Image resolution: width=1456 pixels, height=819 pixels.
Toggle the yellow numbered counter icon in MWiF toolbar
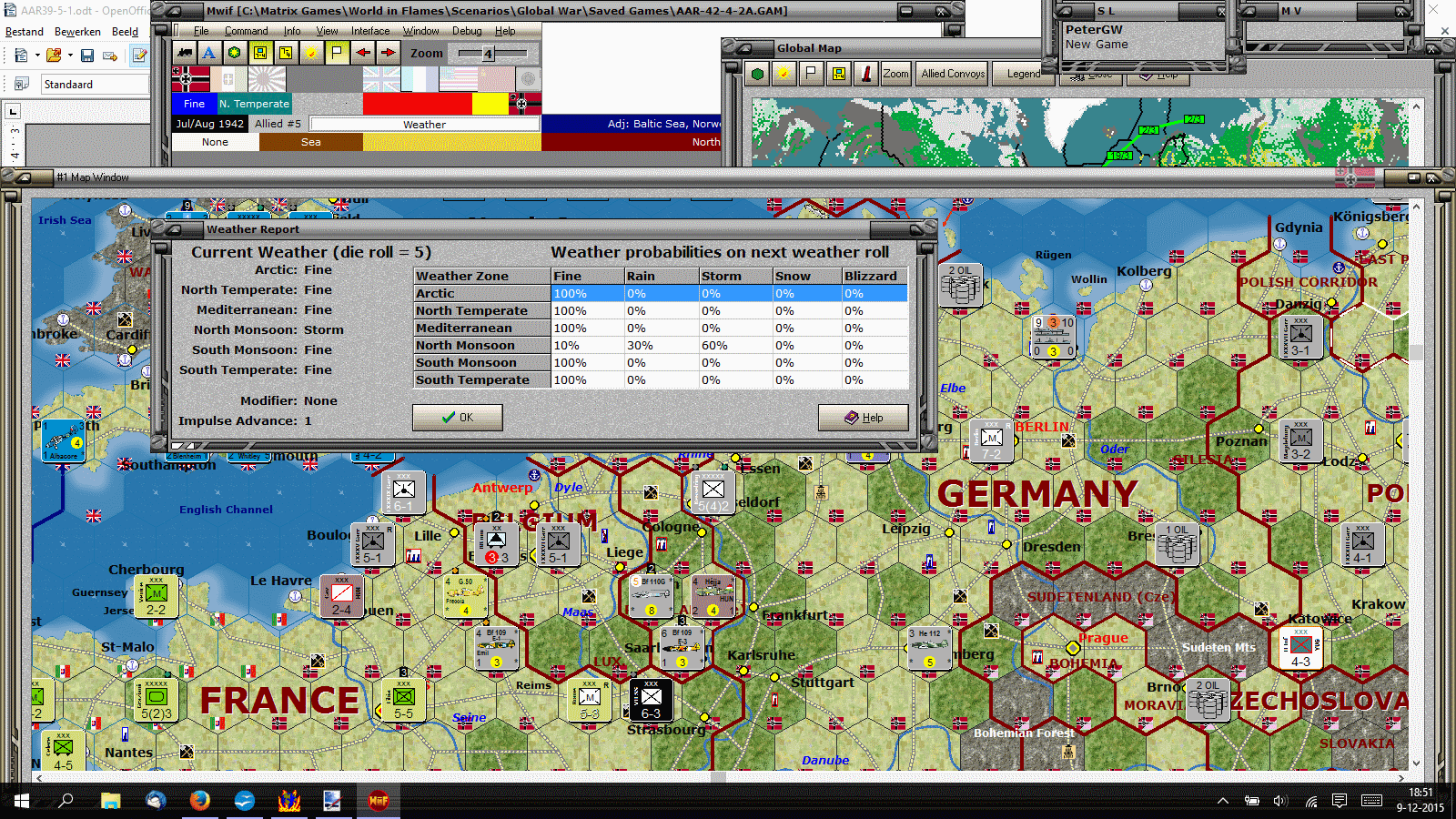coord(286,53)
